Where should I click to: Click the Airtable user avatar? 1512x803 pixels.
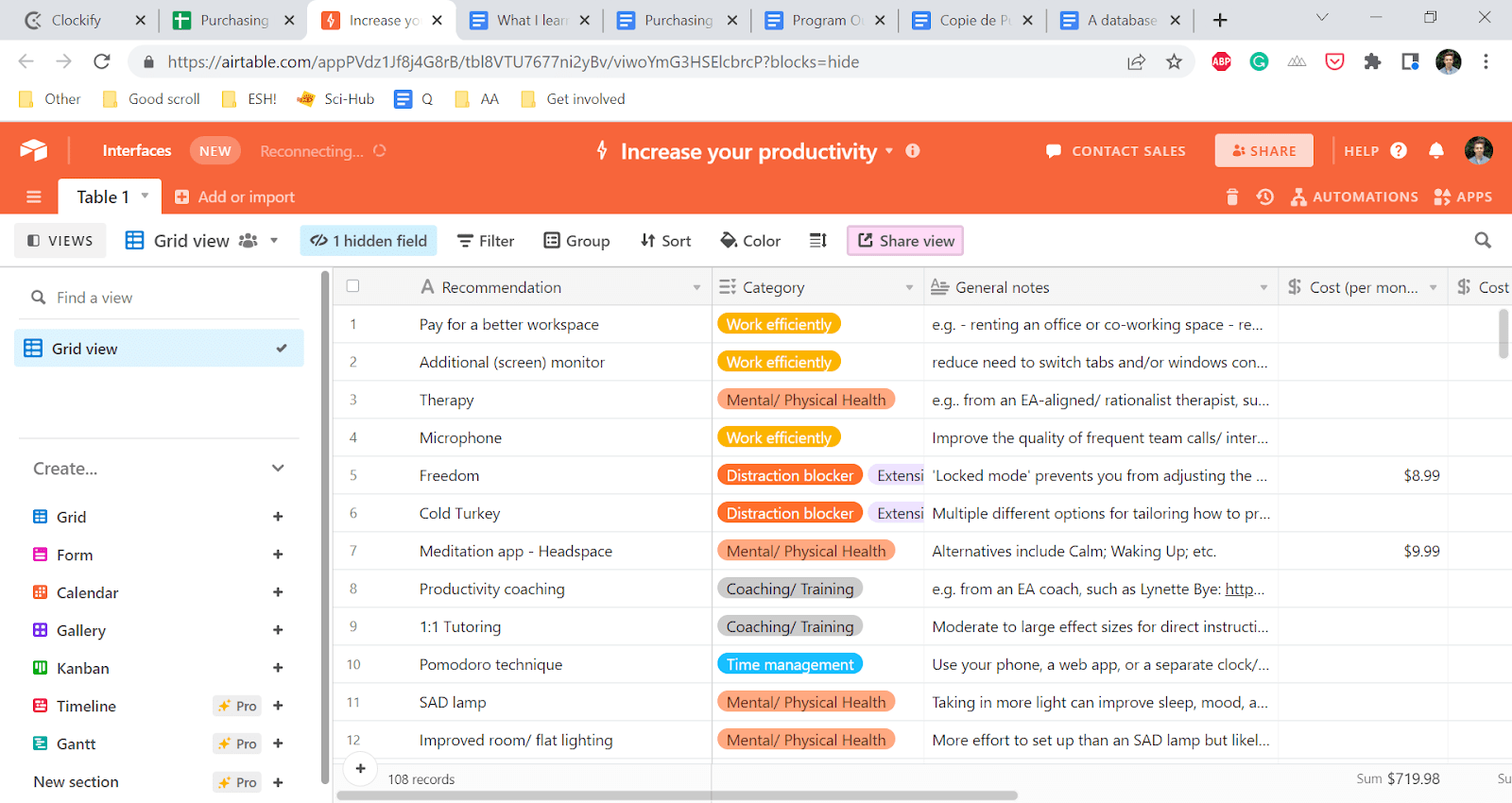[1479, 150]
